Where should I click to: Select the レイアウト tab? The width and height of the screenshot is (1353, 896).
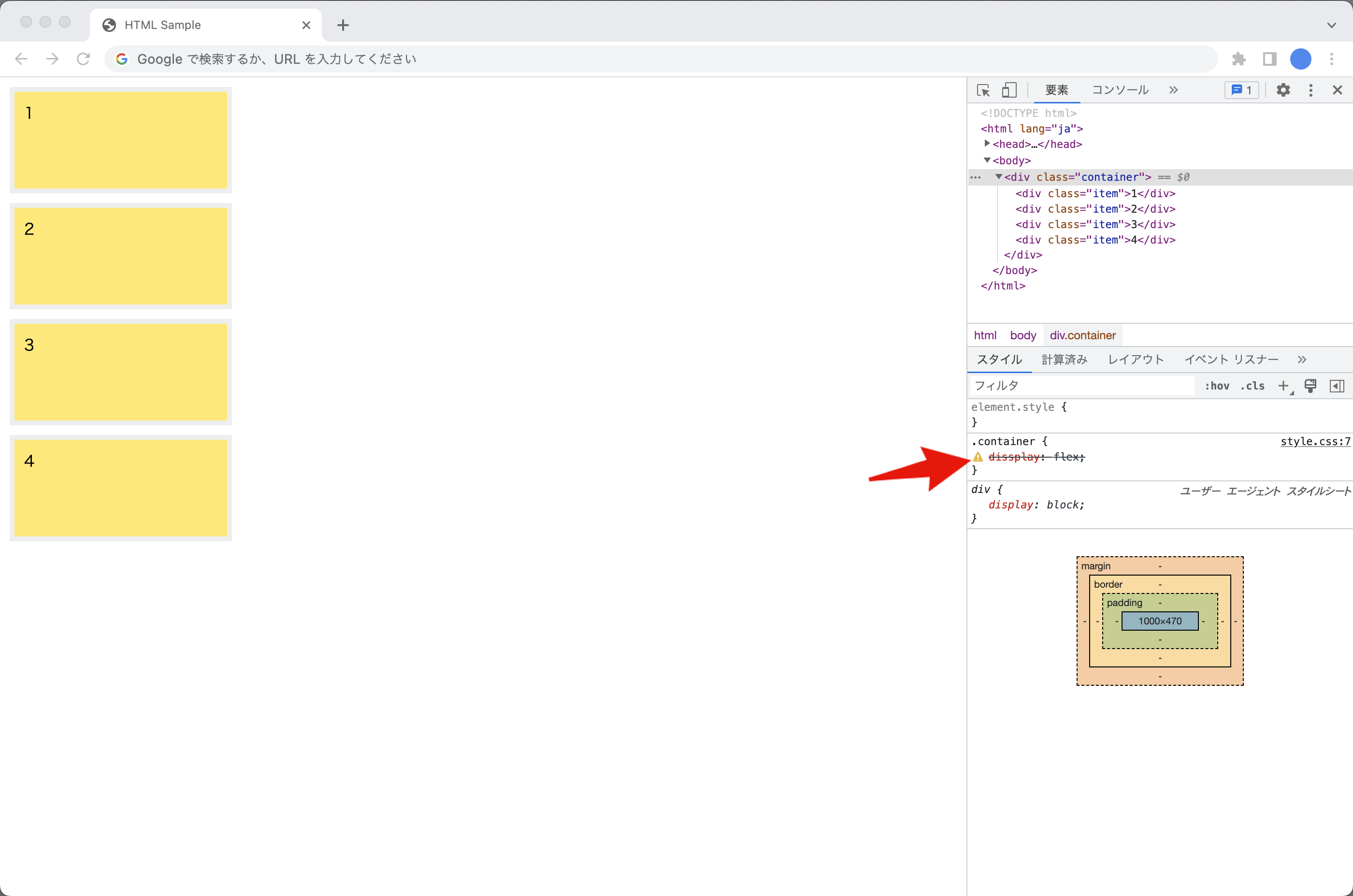[1136, 360]
